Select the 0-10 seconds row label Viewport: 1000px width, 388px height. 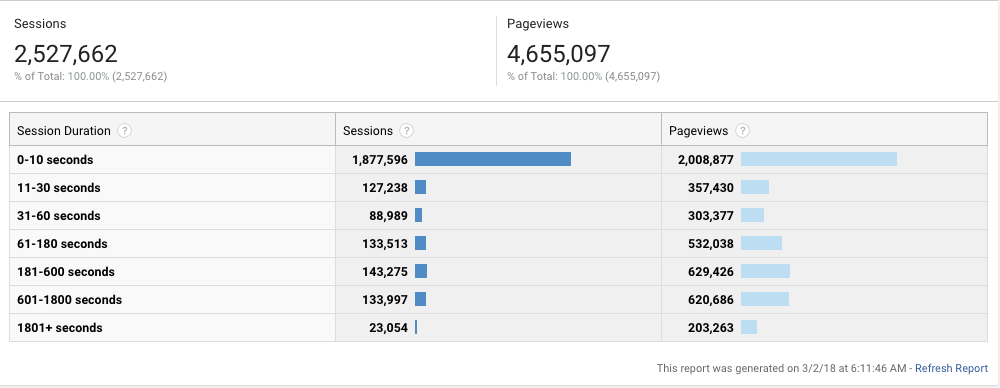(55, 160)
